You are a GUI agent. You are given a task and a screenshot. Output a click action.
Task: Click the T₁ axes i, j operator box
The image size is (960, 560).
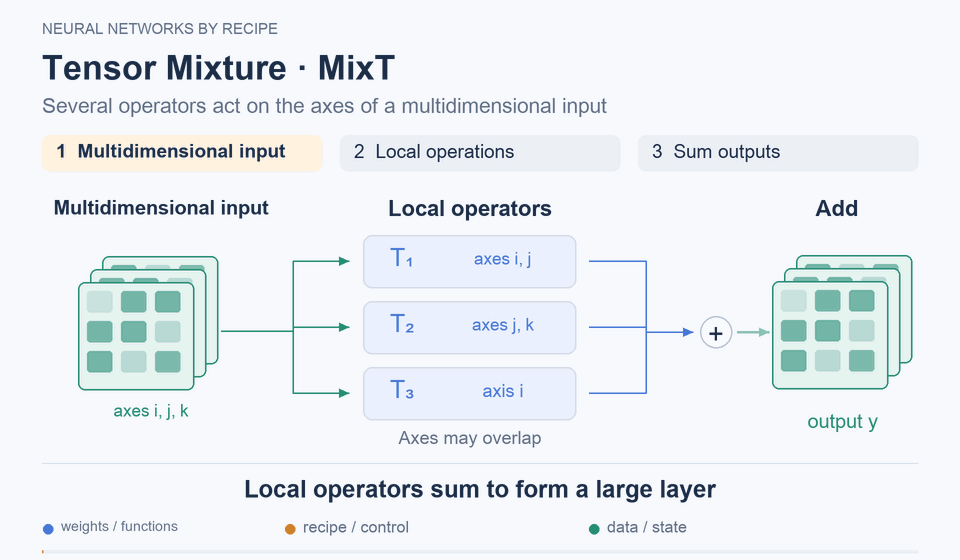point(470,261)
